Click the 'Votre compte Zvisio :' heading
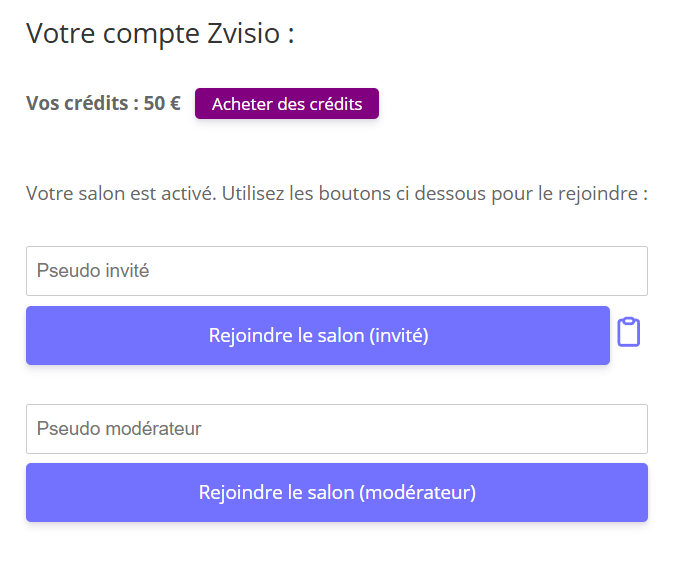This screenshot has width=691, height=586. click(160, 33)
